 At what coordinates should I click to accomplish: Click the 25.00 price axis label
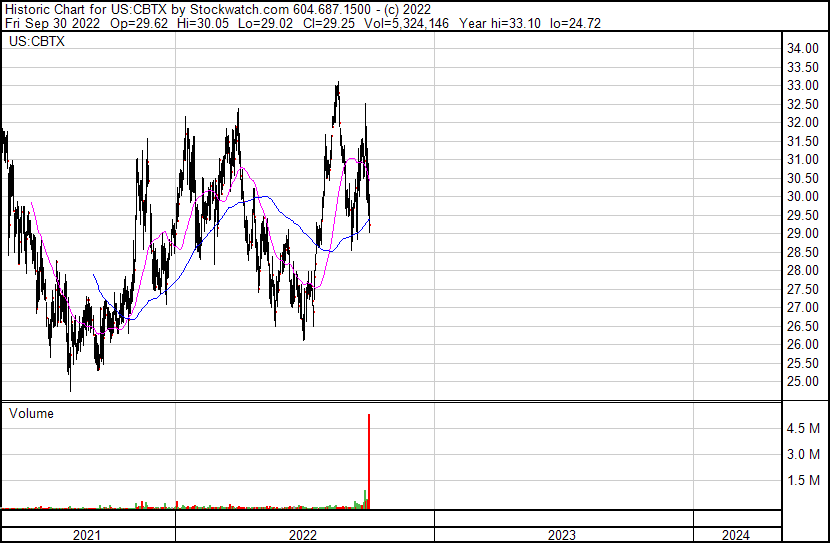[x=802, y=382]
